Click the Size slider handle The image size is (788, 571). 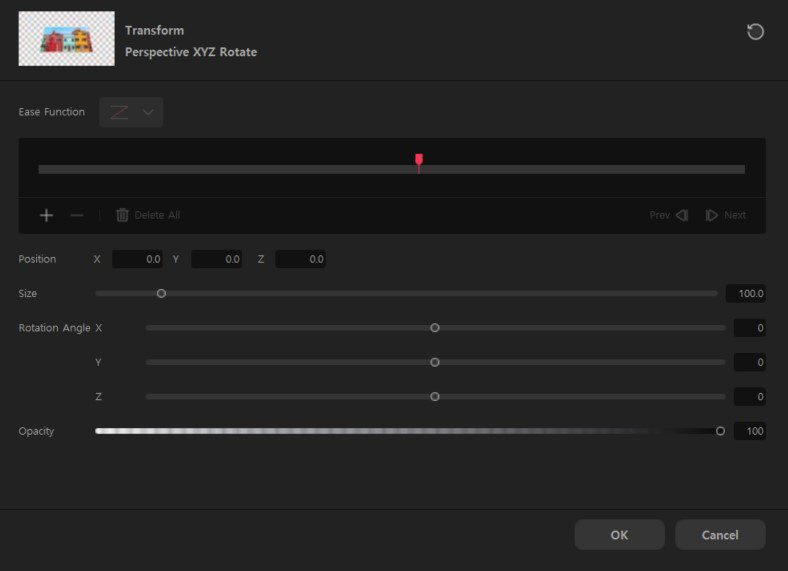click(161, 294)
